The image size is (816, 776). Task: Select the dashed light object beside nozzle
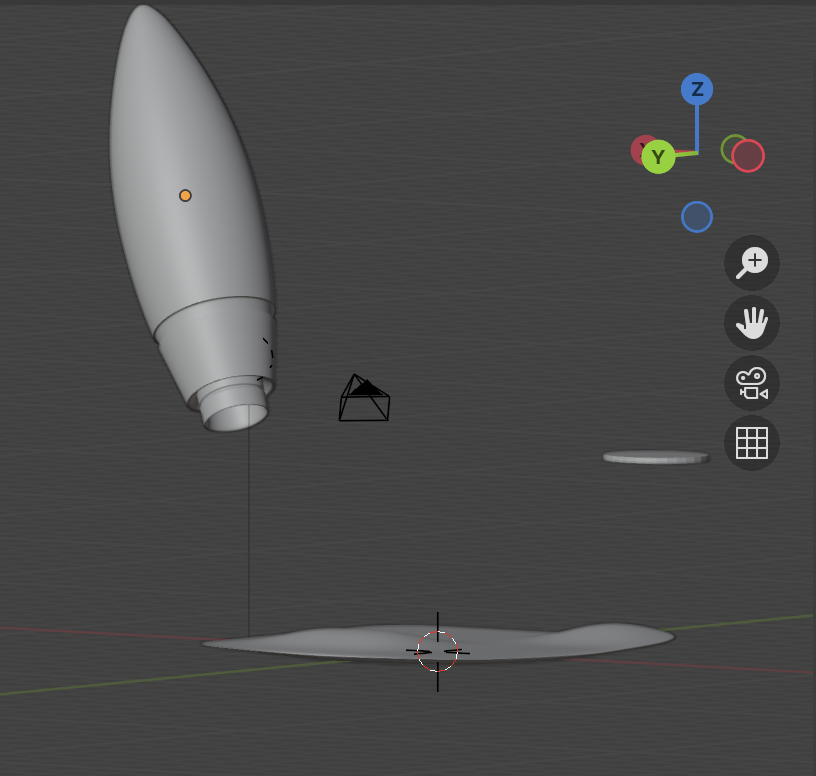point(267,358)
